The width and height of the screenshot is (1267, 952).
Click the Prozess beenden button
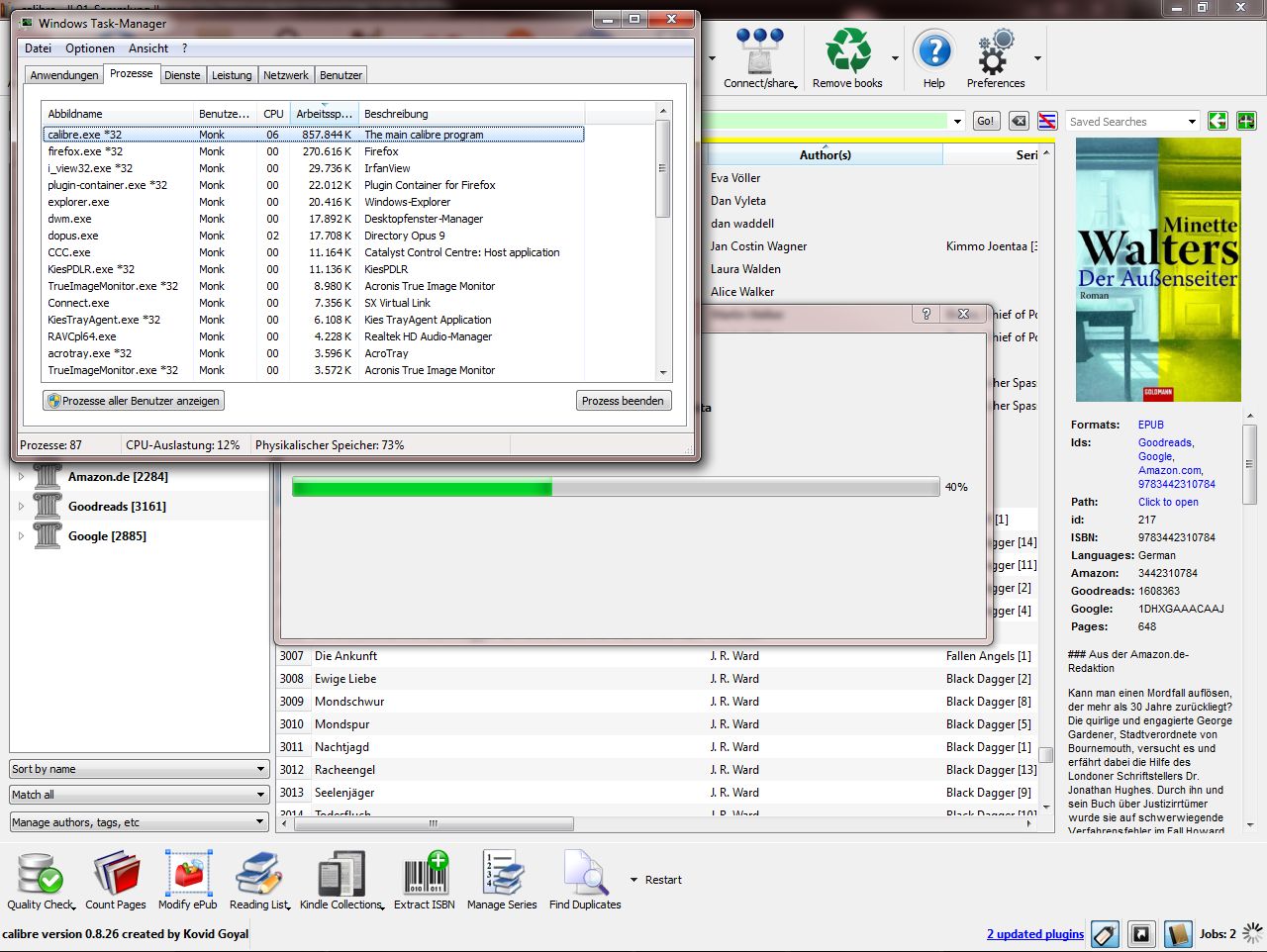click(623, 401)
